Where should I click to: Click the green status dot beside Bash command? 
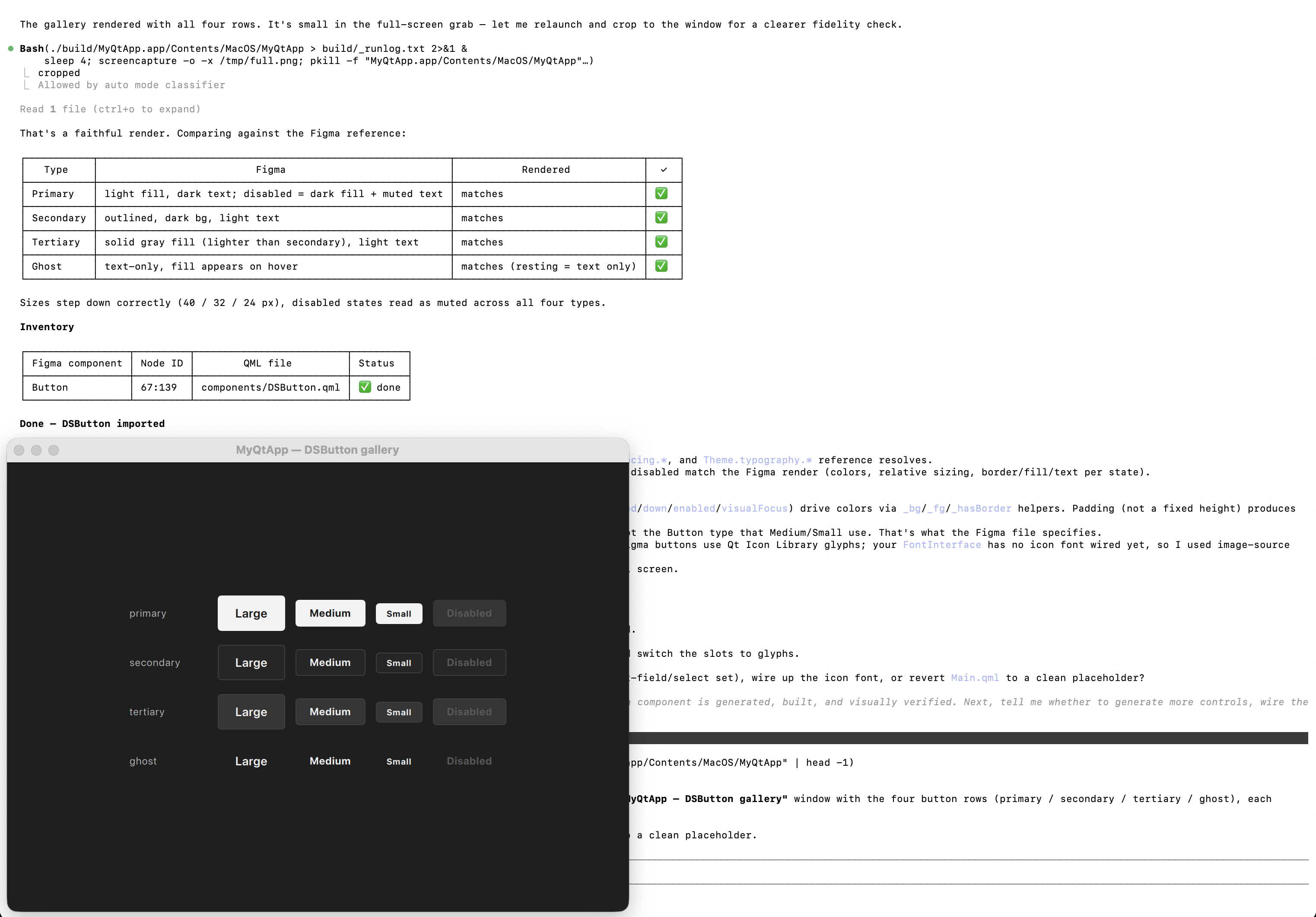click(11, 49)
